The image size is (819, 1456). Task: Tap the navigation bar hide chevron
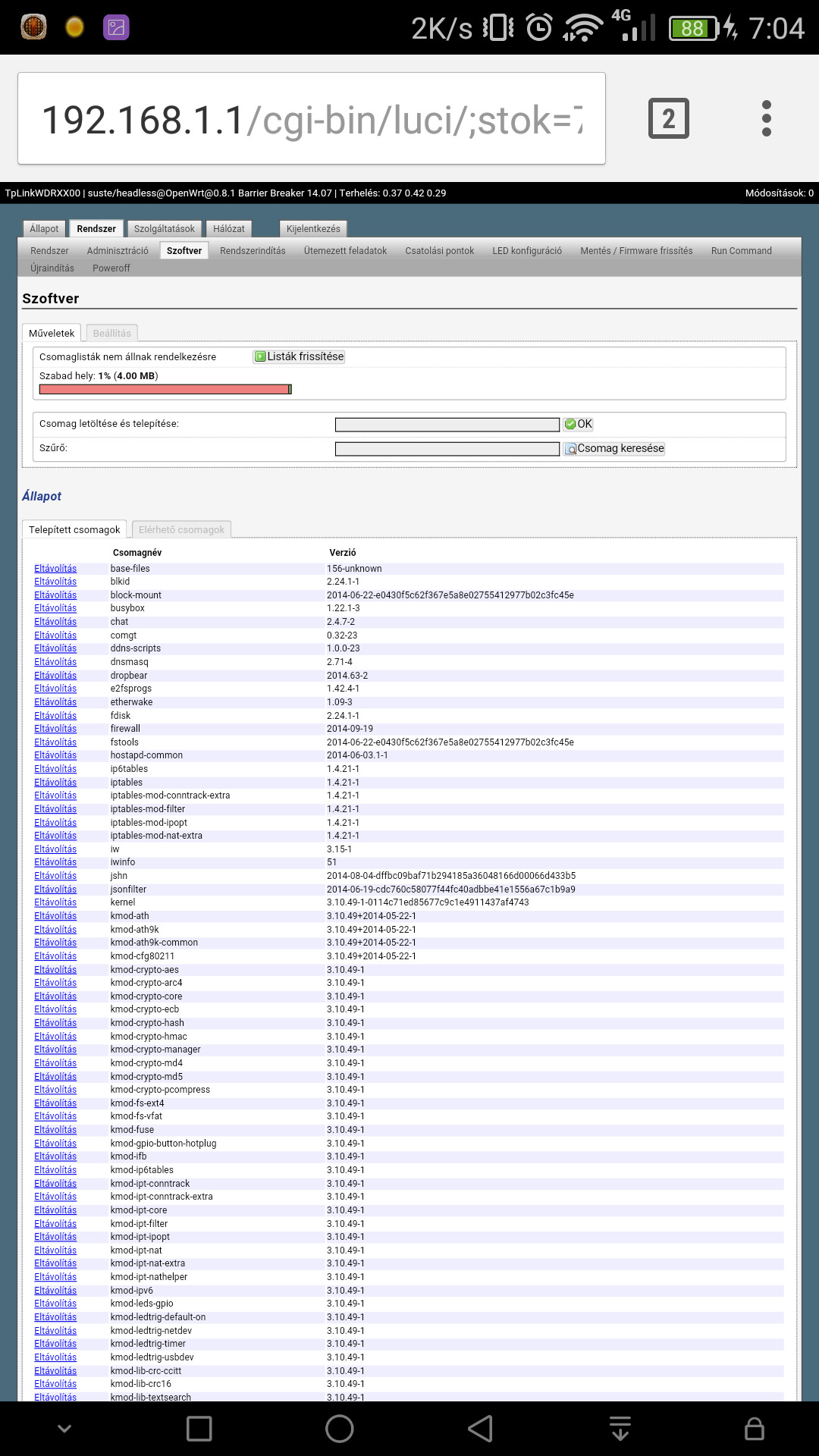click(64, 1429)
